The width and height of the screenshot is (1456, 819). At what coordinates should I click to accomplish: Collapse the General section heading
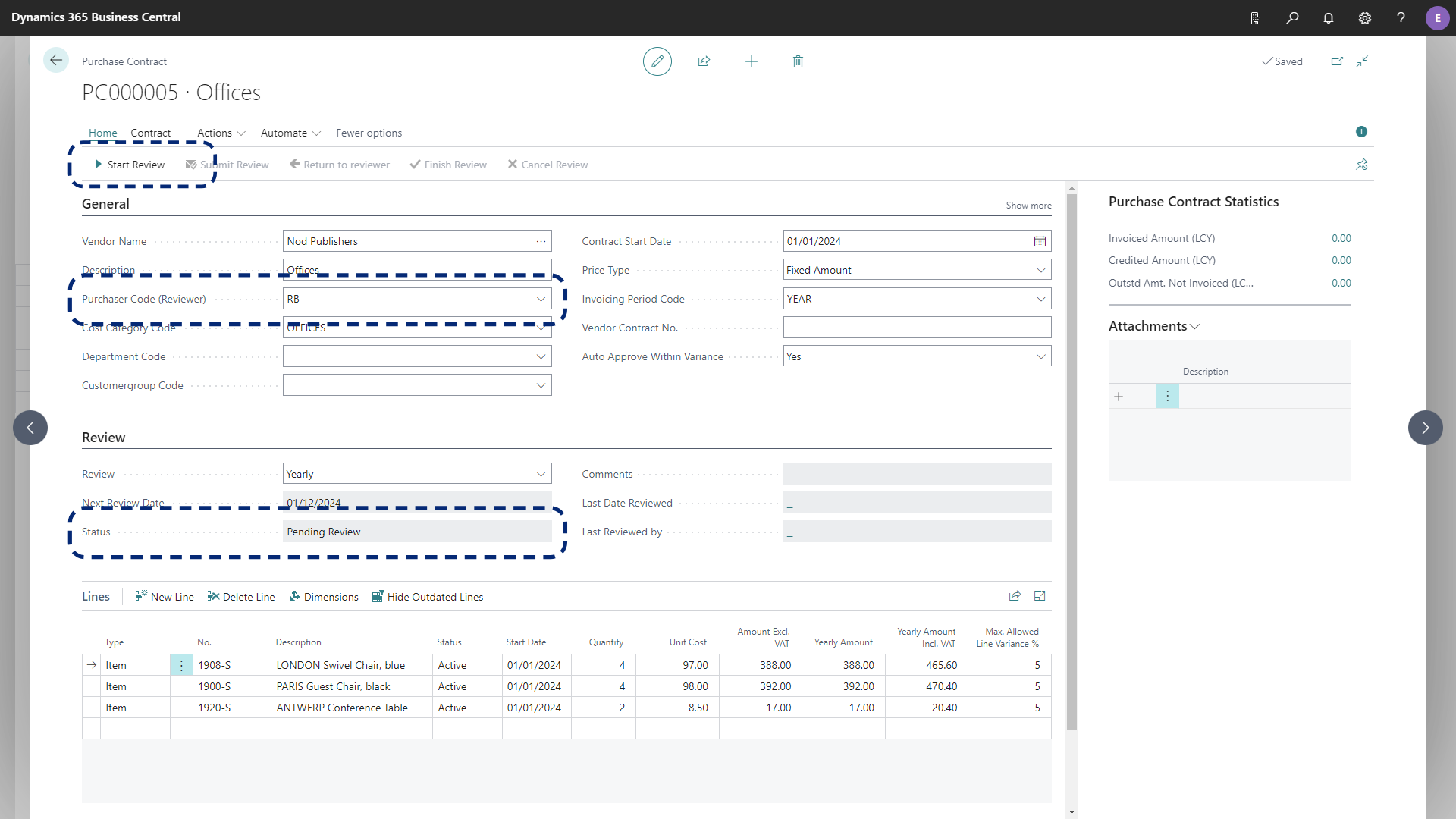coord(105,204)
